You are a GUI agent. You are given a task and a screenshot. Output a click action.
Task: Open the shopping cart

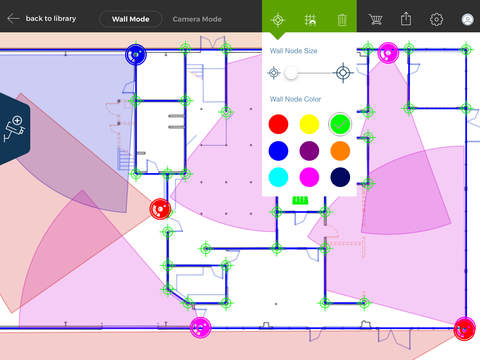pyautogui.click(x=375, y=19)
